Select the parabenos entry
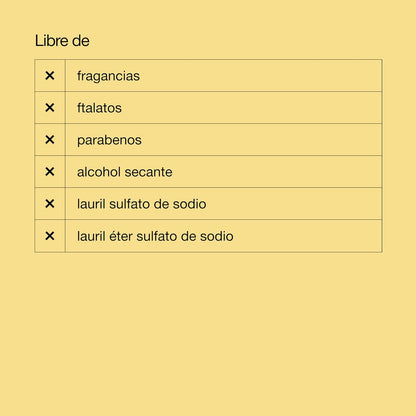This screenshot has width=416, height=416. pos(109,140)
